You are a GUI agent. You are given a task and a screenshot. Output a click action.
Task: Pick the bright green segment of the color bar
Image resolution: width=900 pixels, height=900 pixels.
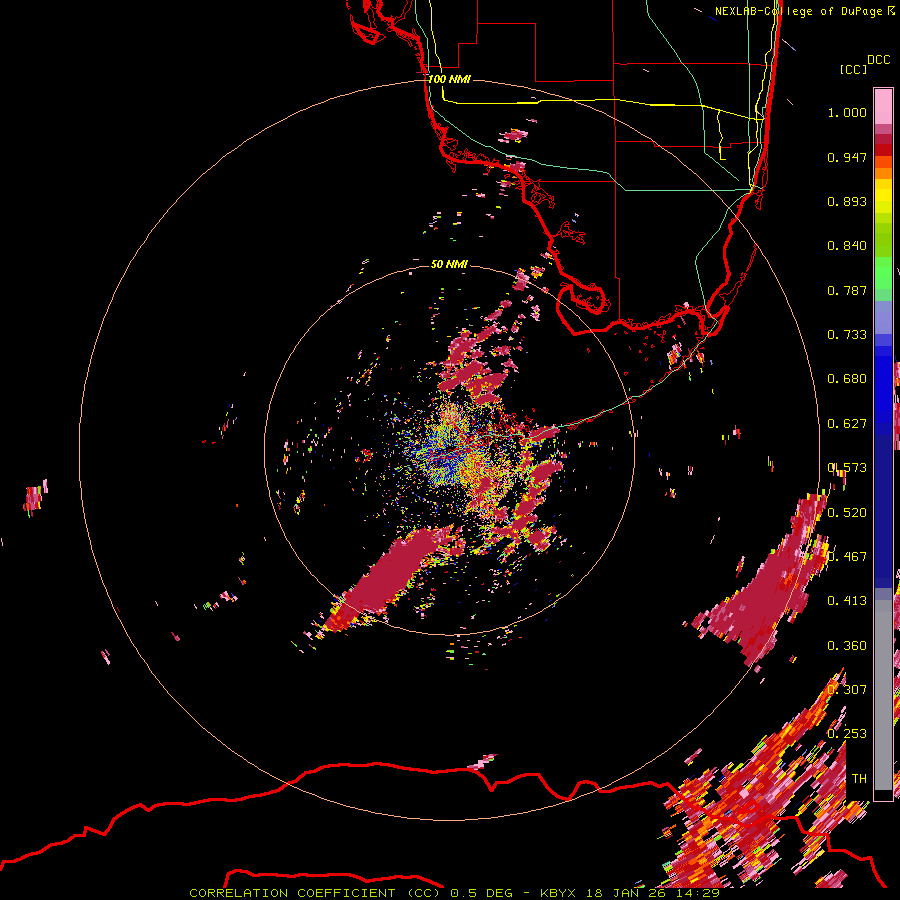pyautogui.click(x=883, y=273)
